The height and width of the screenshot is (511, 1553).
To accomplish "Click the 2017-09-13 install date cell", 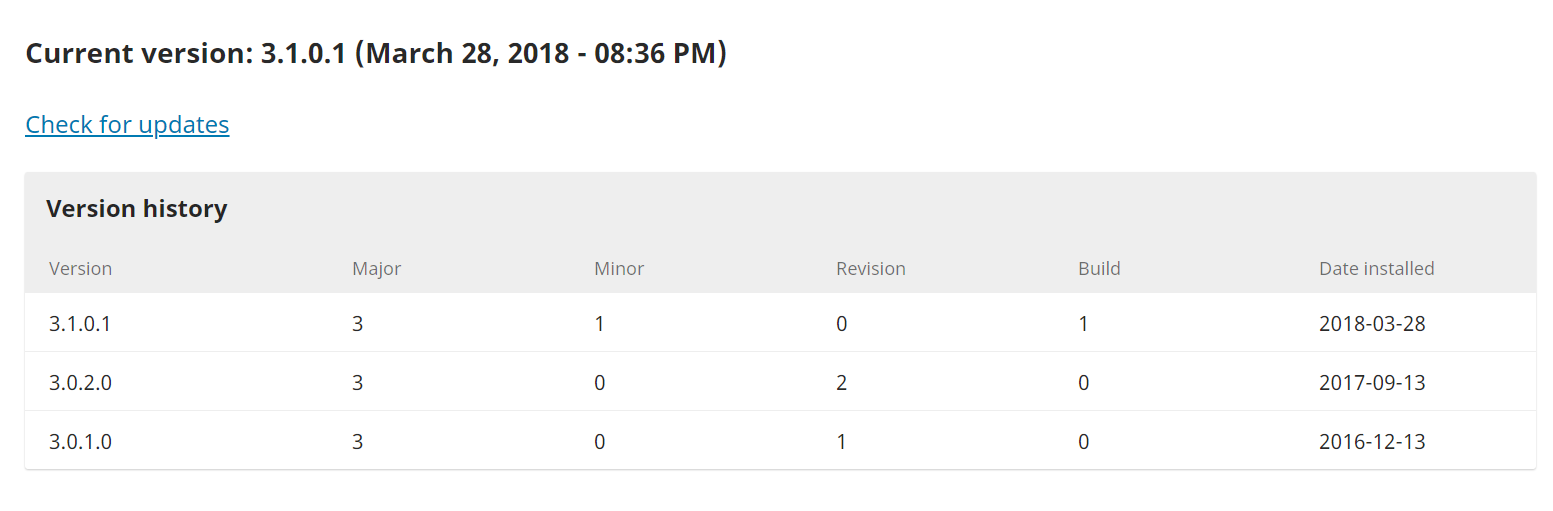I will [x=1372, y=383].
